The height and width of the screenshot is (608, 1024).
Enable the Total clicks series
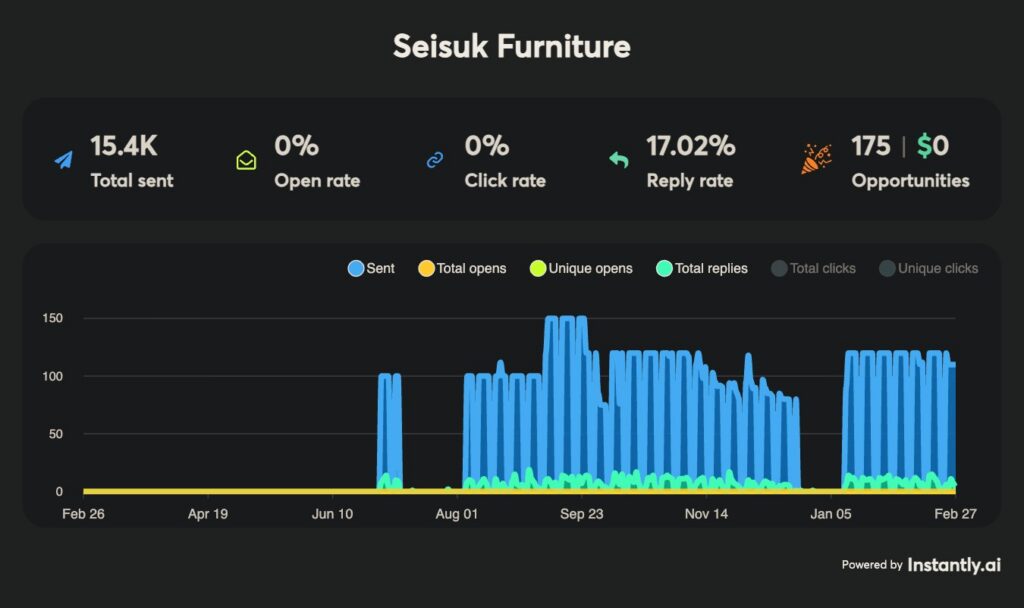pyautogui.click(x=813, y=268)
